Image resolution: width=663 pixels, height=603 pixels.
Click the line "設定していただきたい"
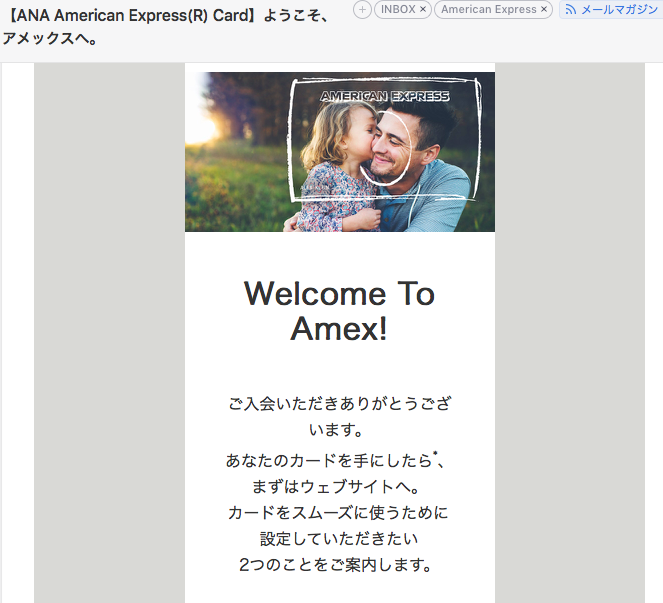tap(339, 539)
